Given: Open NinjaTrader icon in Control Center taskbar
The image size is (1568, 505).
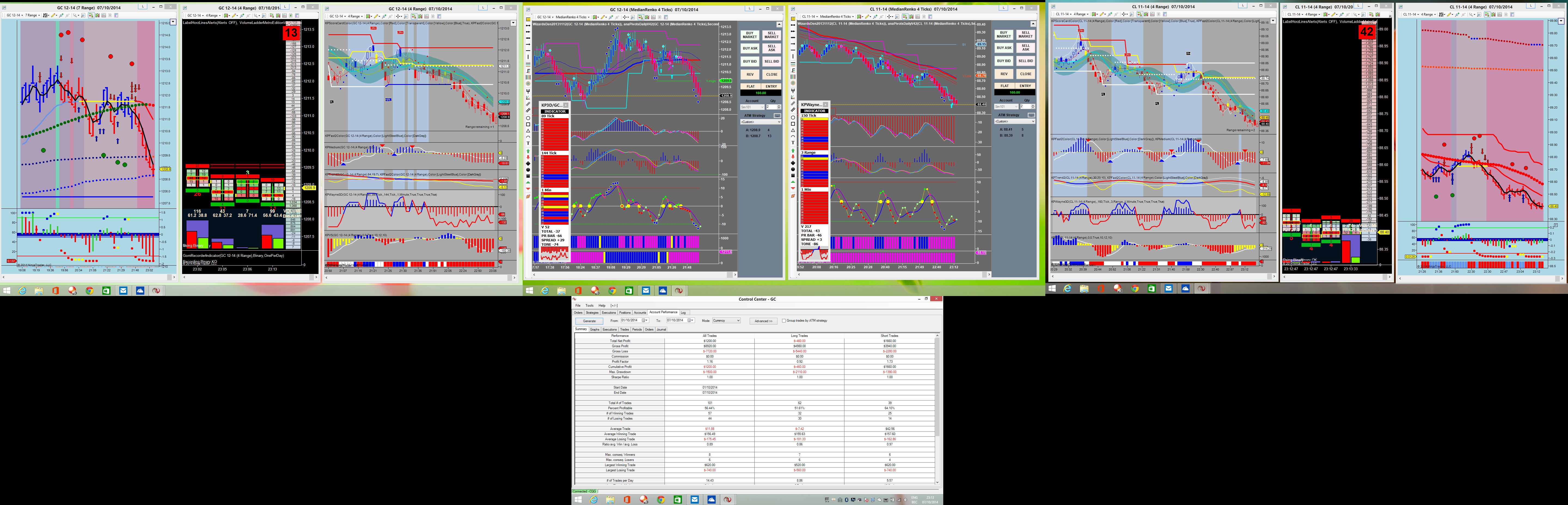Looking at the screenshot, I should tap(727, 500).
